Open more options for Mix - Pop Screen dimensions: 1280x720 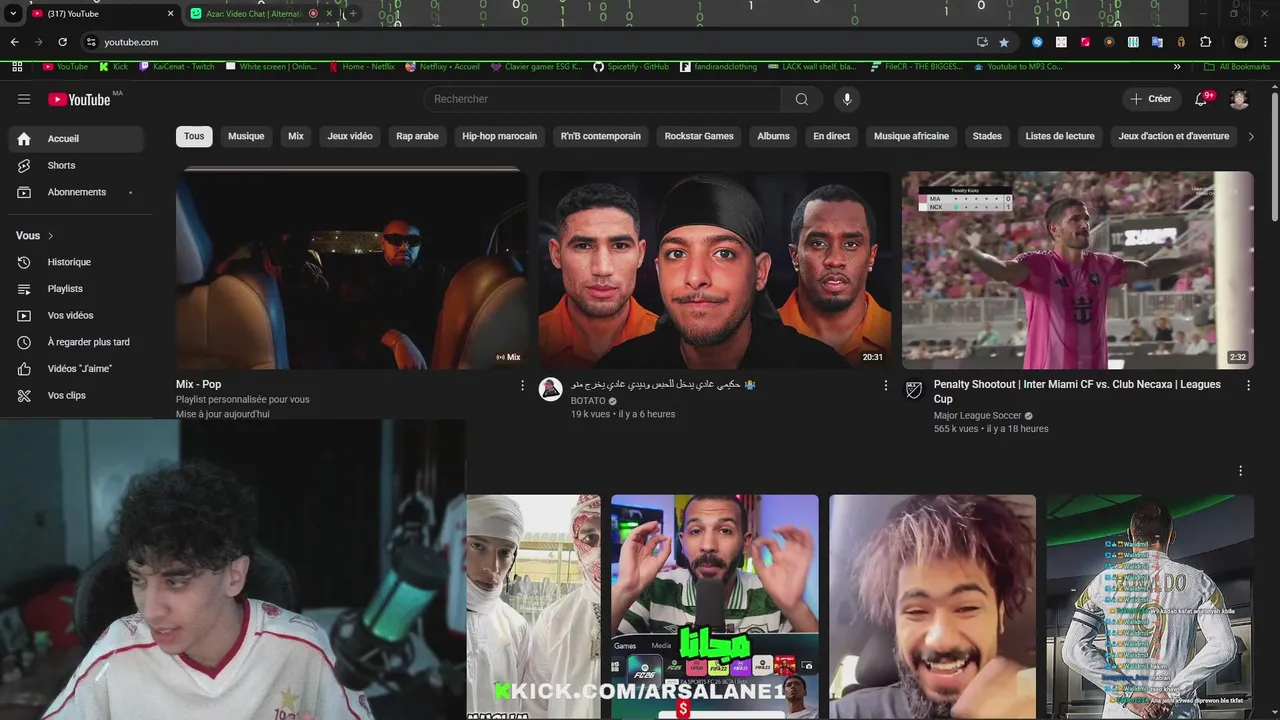[x=522, y=385]
